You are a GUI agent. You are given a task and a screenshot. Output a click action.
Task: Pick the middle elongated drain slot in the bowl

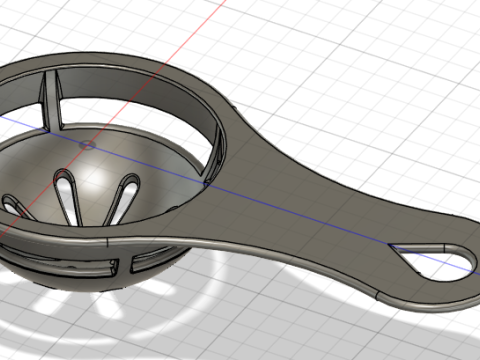pyautogui.click(x=68, y=197)
